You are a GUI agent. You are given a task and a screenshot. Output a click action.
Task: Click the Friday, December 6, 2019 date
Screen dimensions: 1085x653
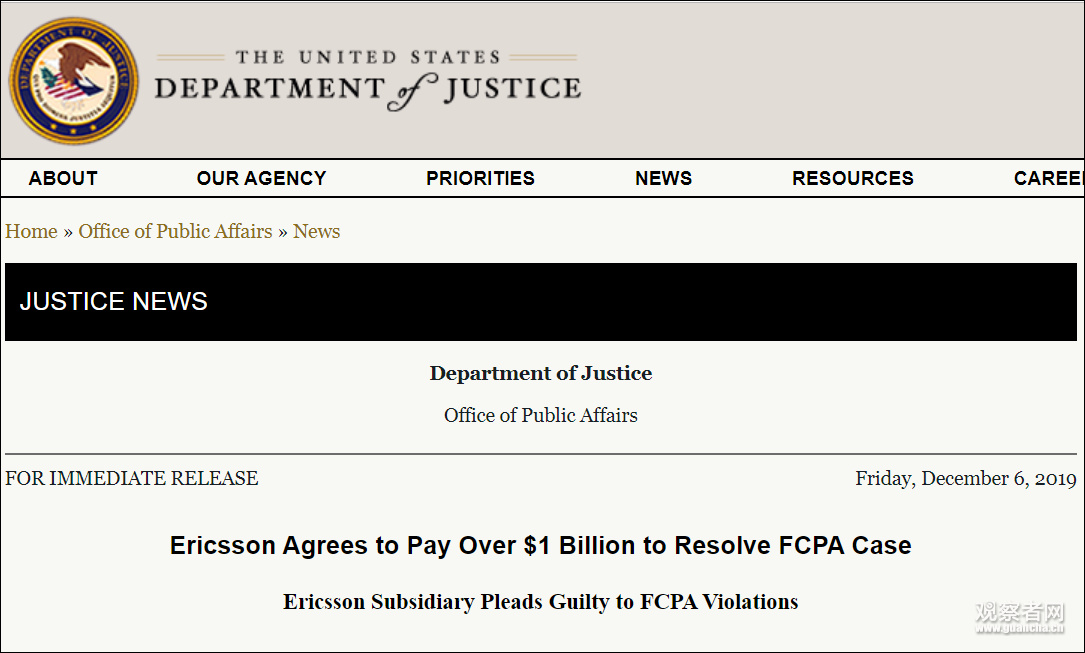tap(965, 478)
